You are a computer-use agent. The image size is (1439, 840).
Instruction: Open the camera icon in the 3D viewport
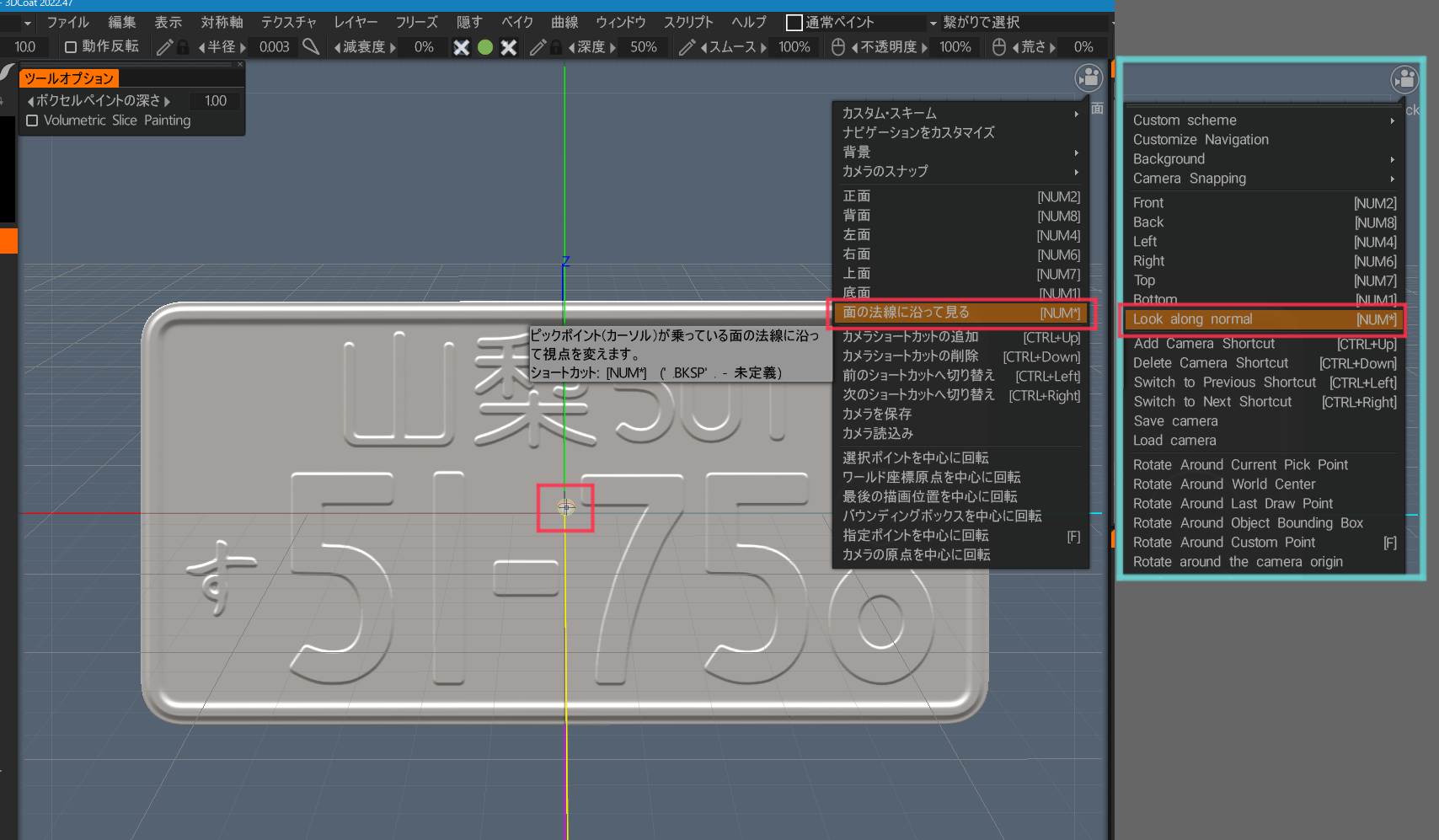pos(1089,78)
